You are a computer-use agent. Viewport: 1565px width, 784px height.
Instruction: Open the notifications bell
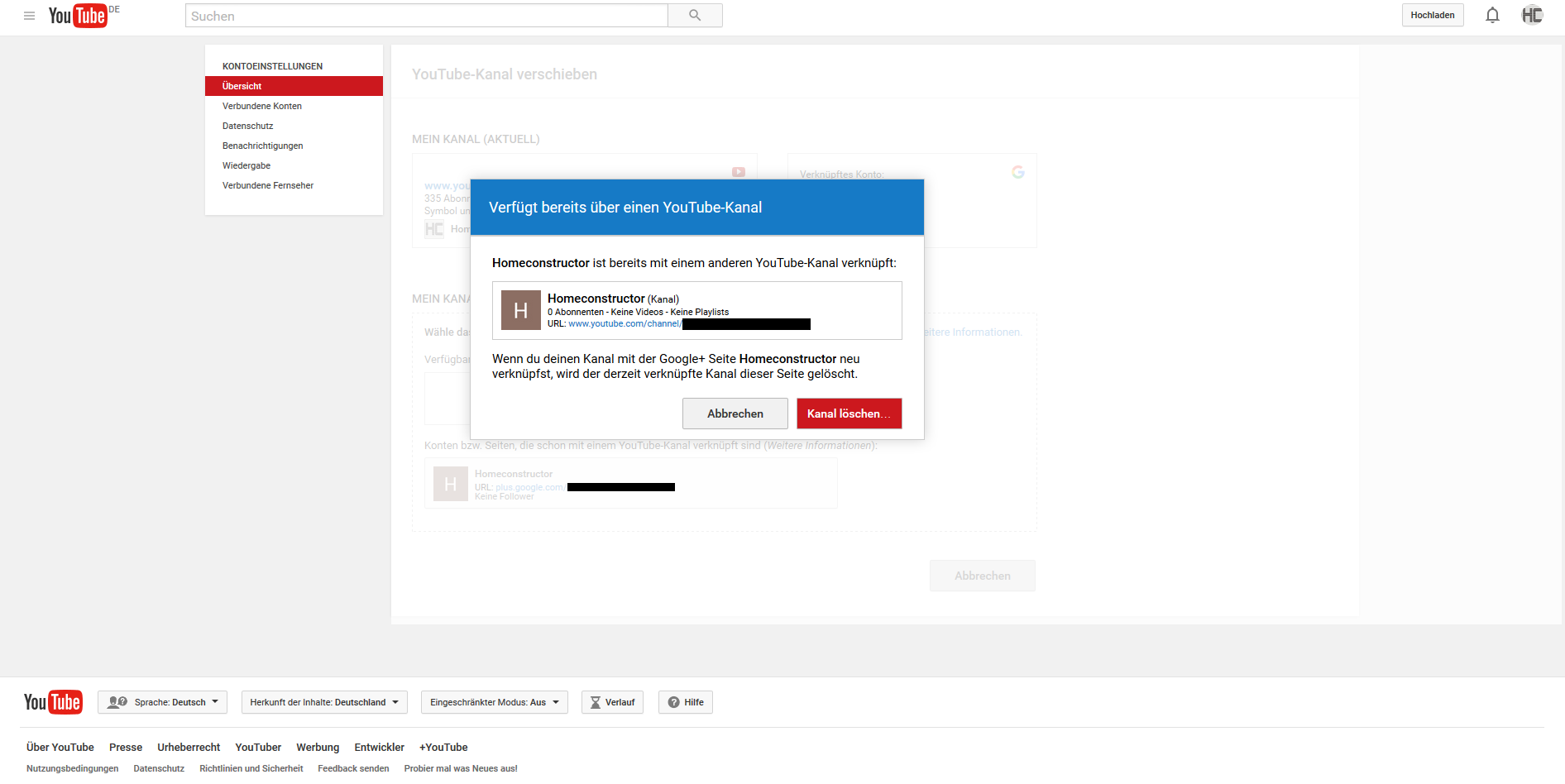tap(1492, 15)
